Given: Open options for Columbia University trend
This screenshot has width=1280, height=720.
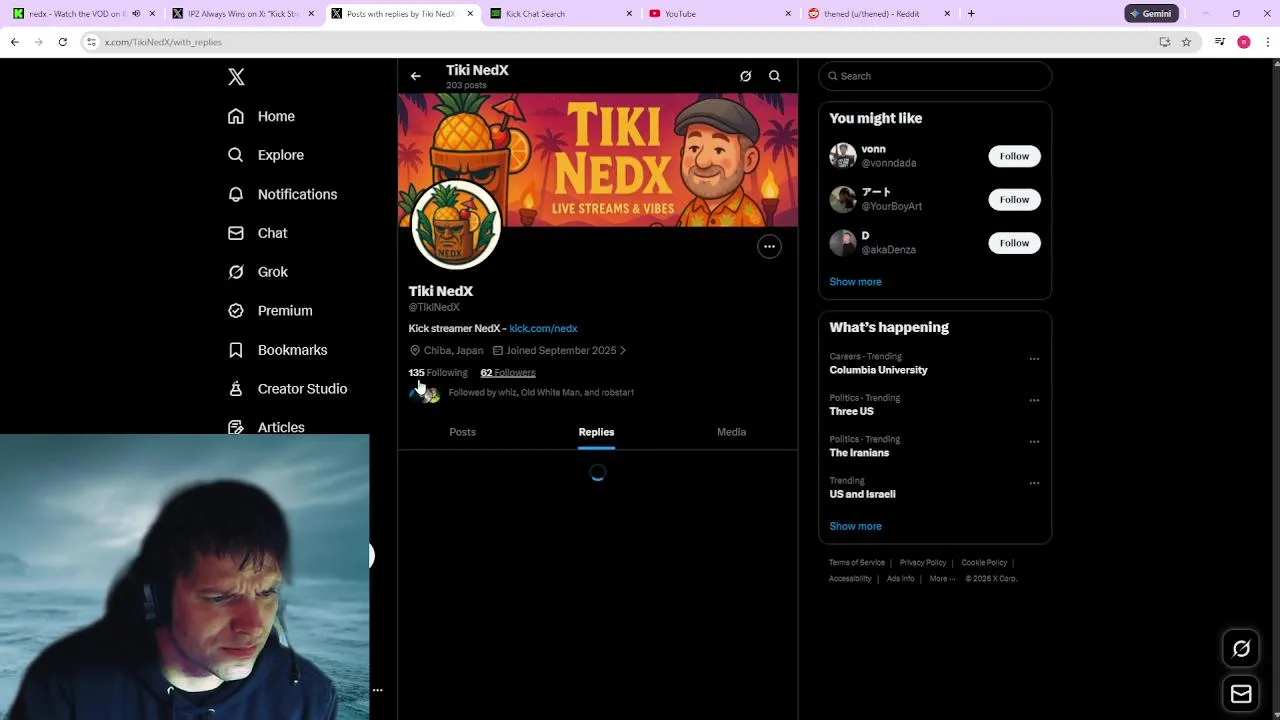Looking at the screenshot, I should [x=1034, y=358].
